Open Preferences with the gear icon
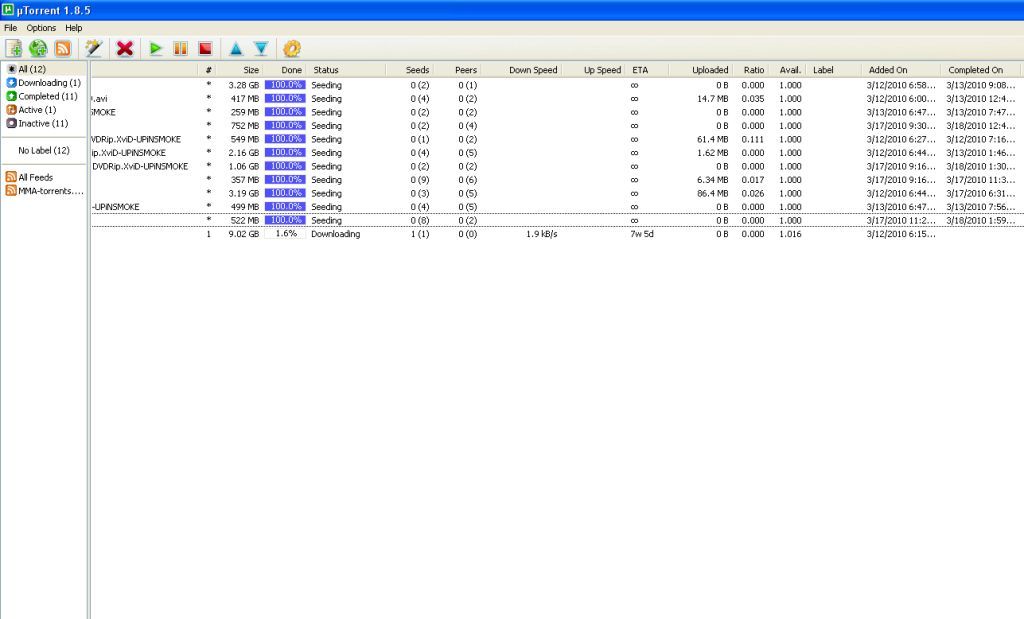 point(292,48)
